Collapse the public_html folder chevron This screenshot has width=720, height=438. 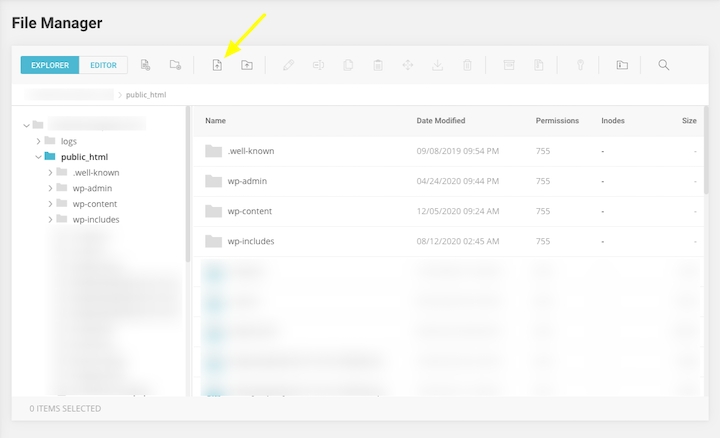(39, 157)
